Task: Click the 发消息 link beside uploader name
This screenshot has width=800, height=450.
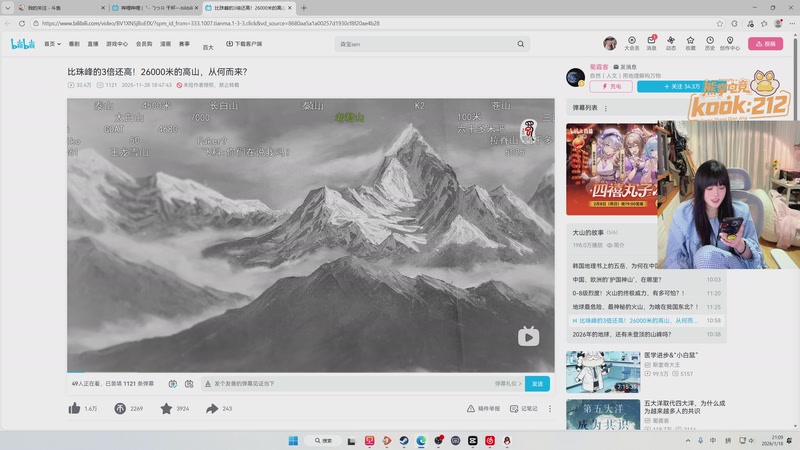Action: (x=625, y=67)
